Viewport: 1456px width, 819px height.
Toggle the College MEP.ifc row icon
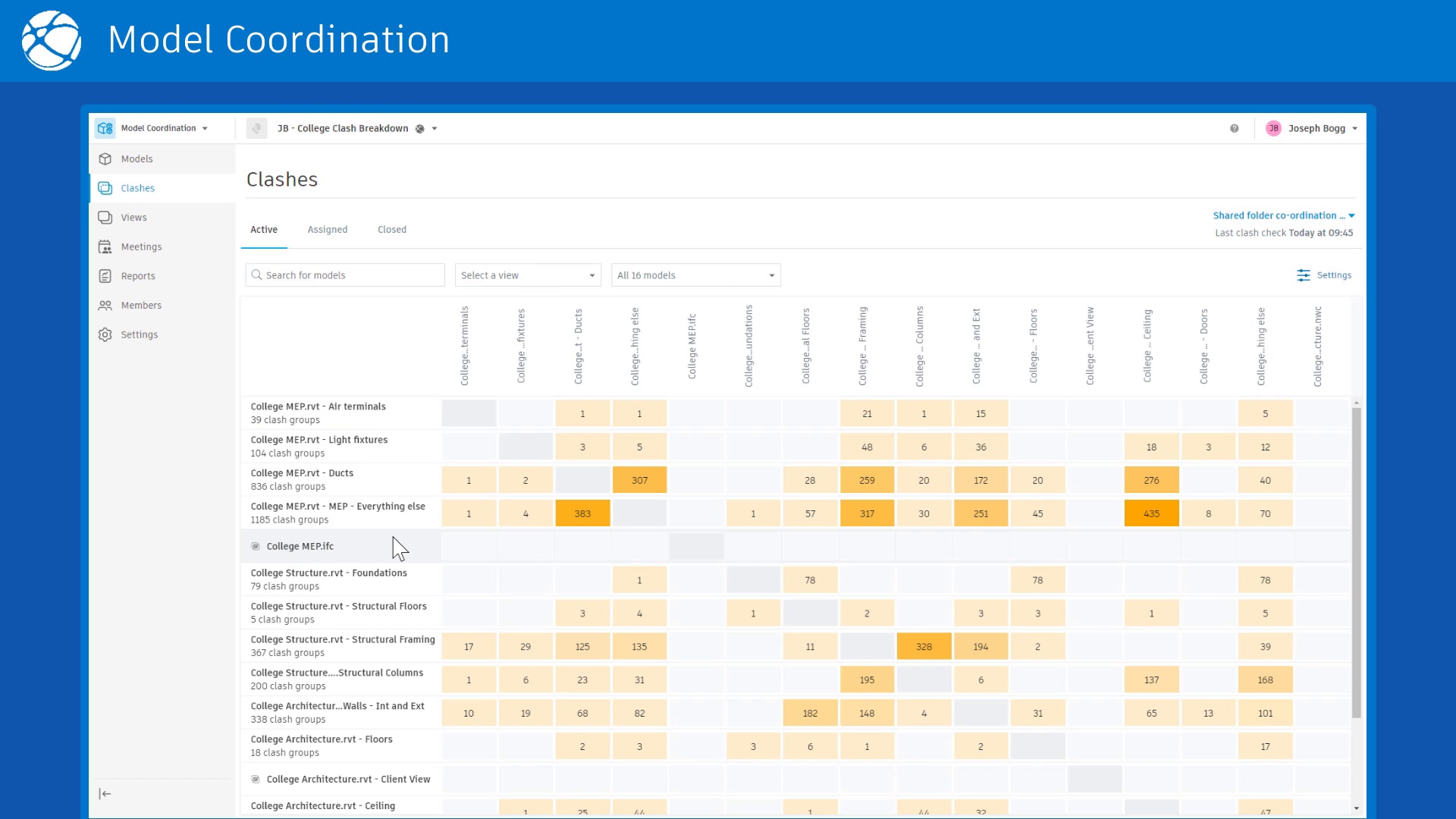click(256, 547)
